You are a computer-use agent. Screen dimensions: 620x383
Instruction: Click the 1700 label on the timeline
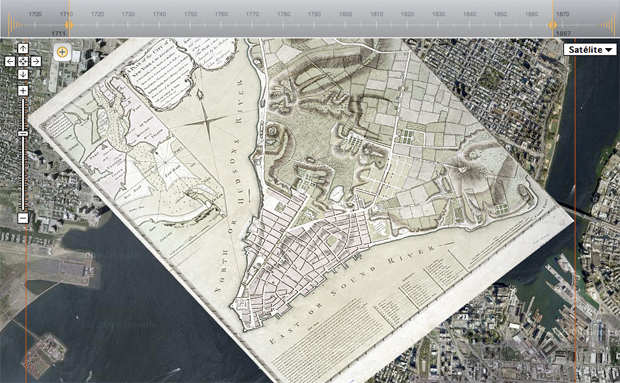coord(35,14)
